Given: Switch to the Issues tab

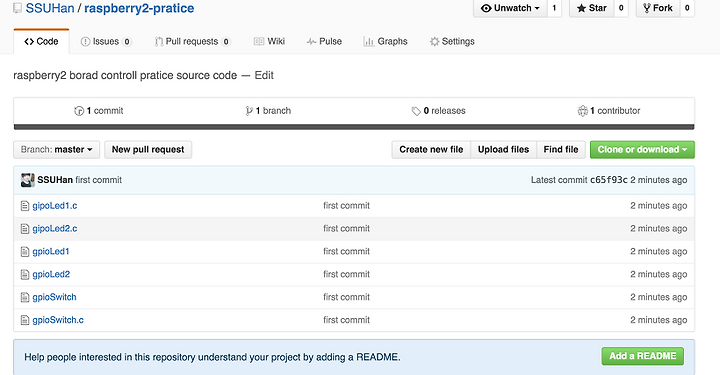Looking at the screenshot, I should click(106, 41).
